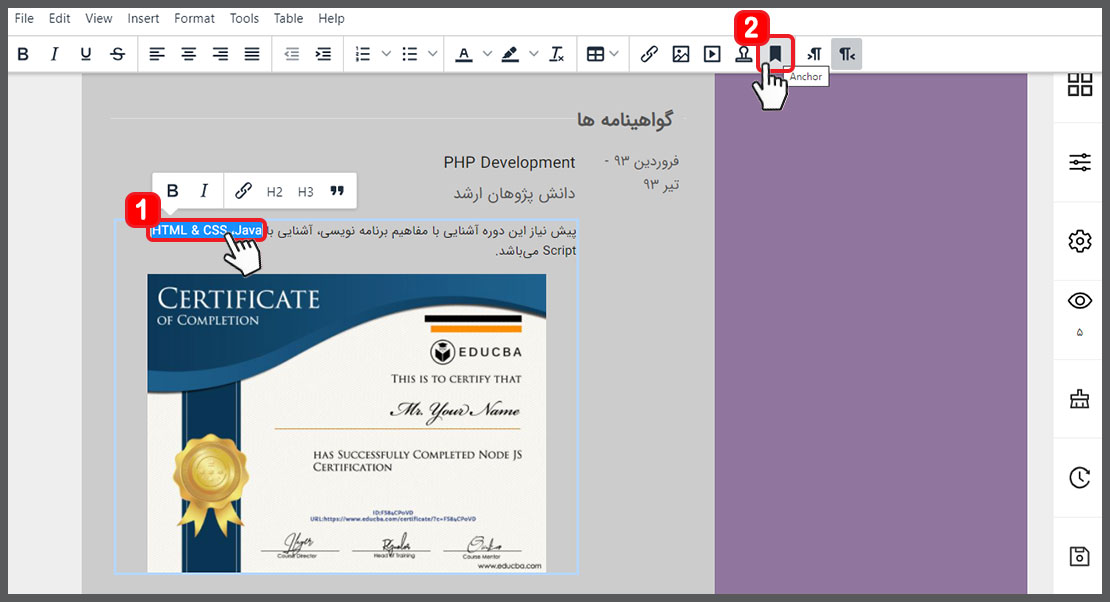1110x602 pixels.
Task: Open the table insert dropdown
Action: pos(602,54)
